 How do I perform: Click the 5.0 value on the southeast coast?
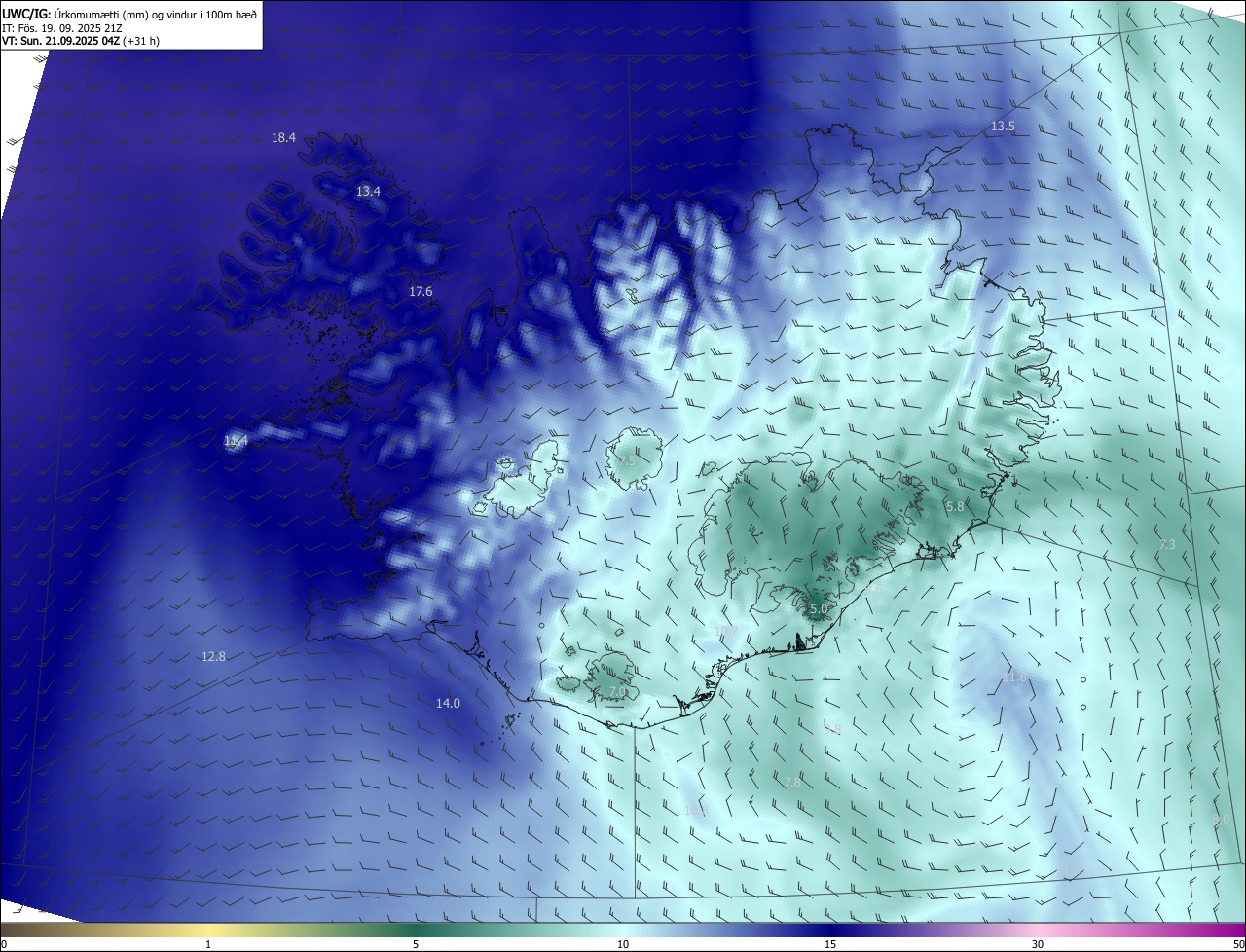(819, 609)
